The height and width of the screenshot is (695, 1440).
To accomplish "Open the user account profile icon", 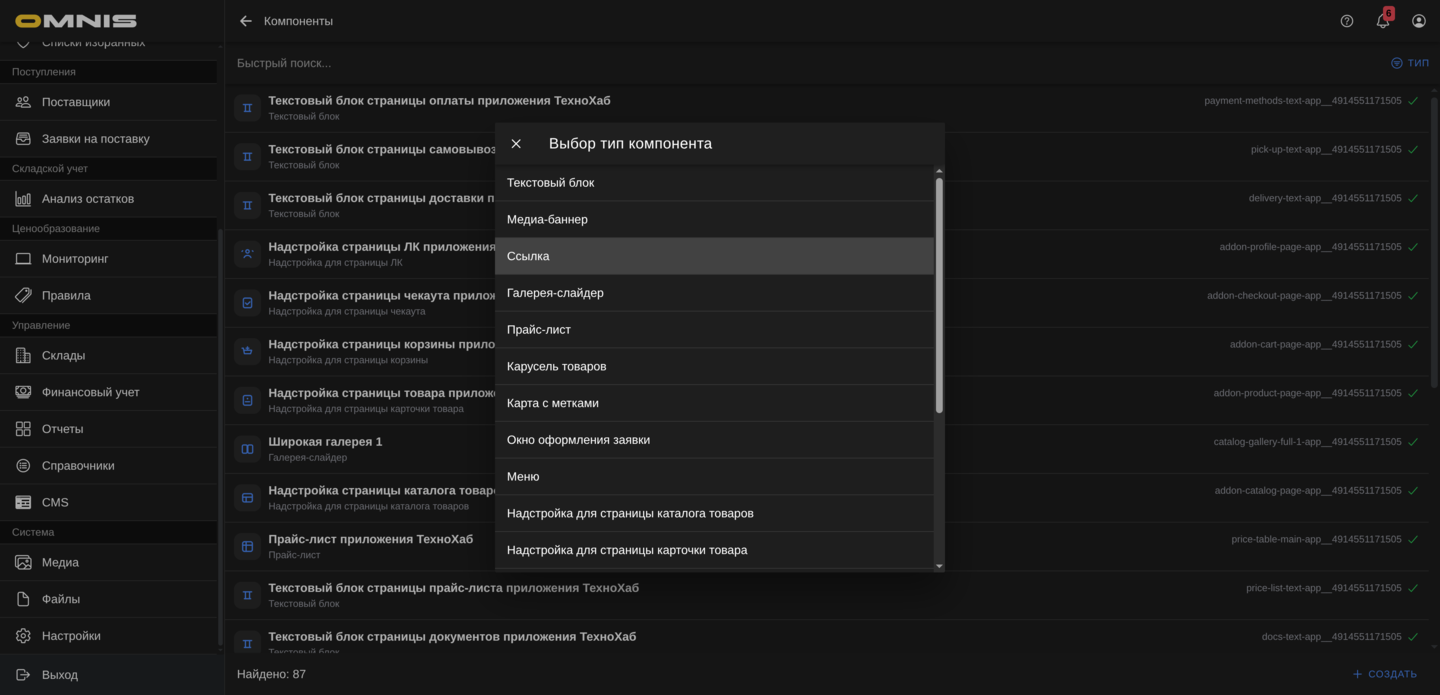I will (x=1419, y=21).
